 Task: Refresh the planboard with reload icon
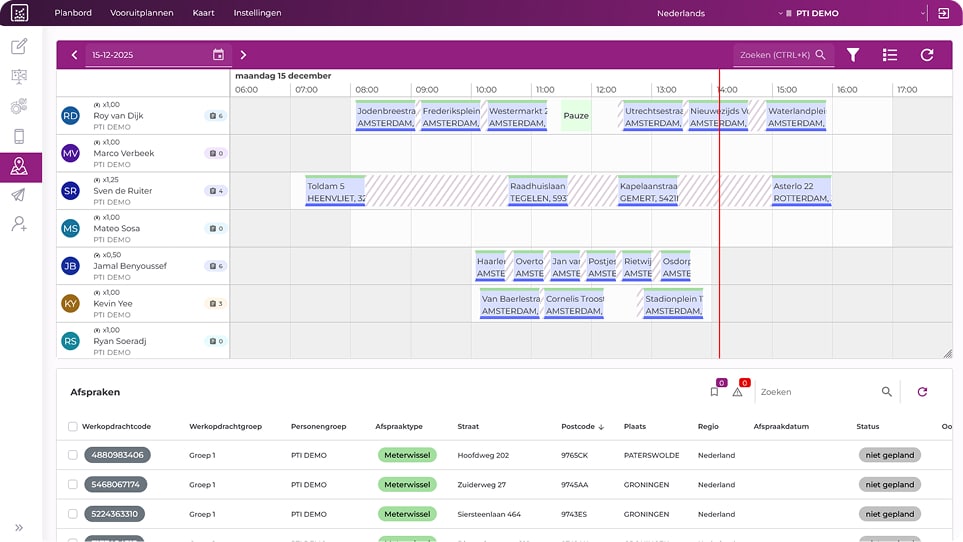click(927, 55)
